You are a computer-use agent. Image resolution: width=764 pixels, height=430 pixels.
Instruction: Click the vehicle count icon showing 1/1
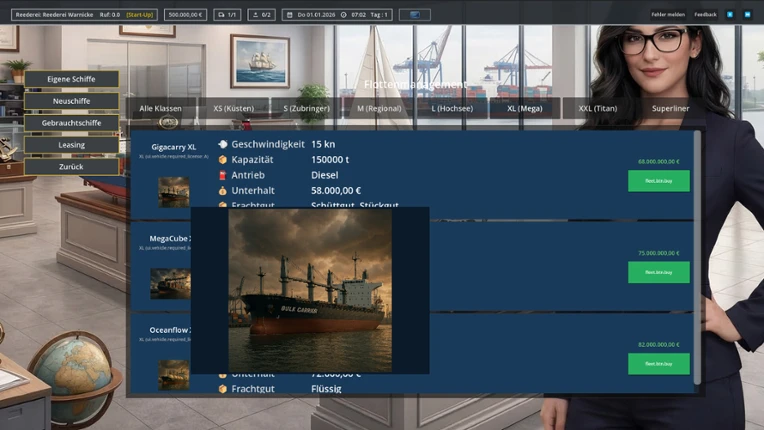221,15
